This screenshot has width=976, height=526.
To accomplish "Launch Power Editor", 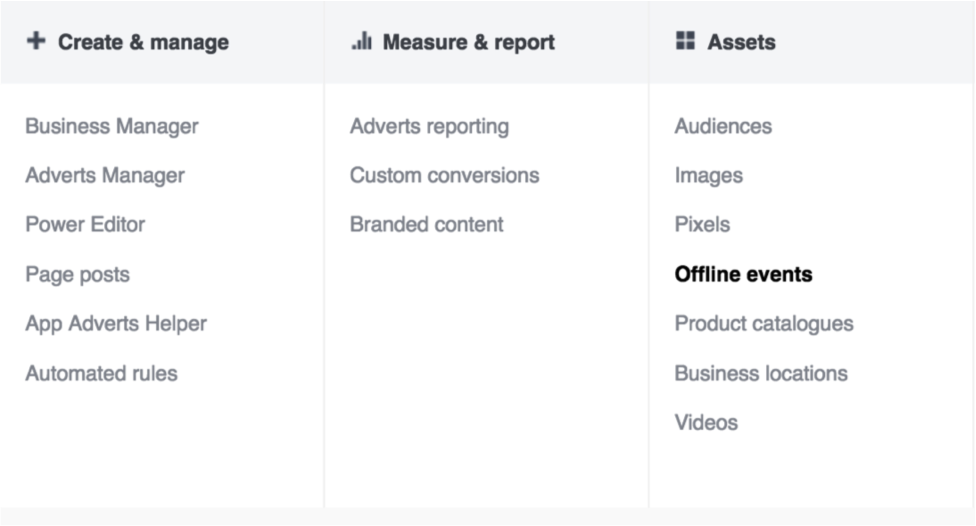I will [85, 224].
